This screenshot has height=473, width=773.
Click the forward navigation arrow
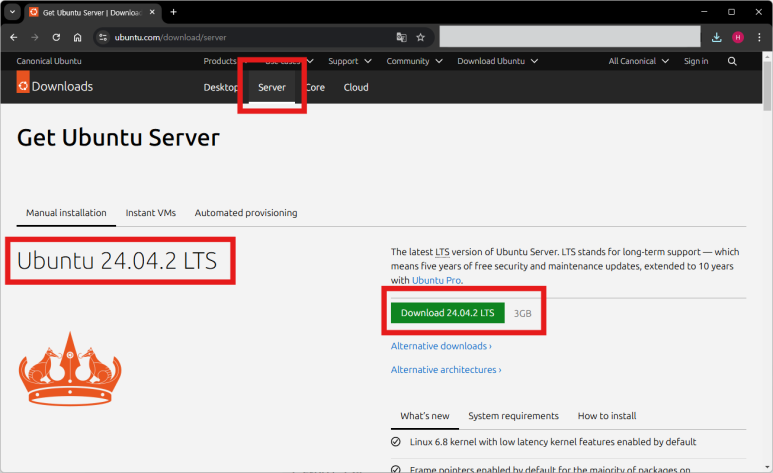(35, 37)
